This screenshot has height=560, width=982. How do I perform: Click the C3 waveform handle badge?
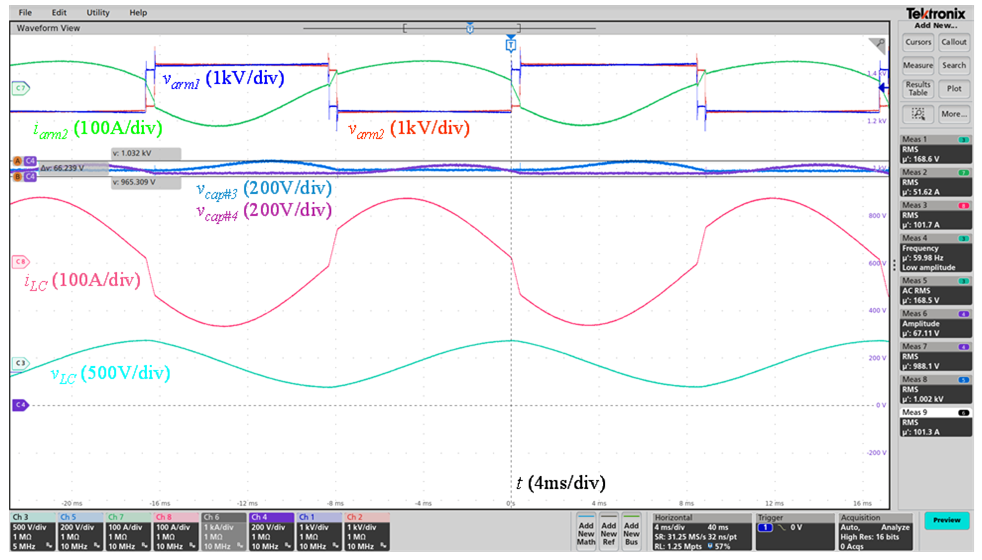[x=19, y=363]
